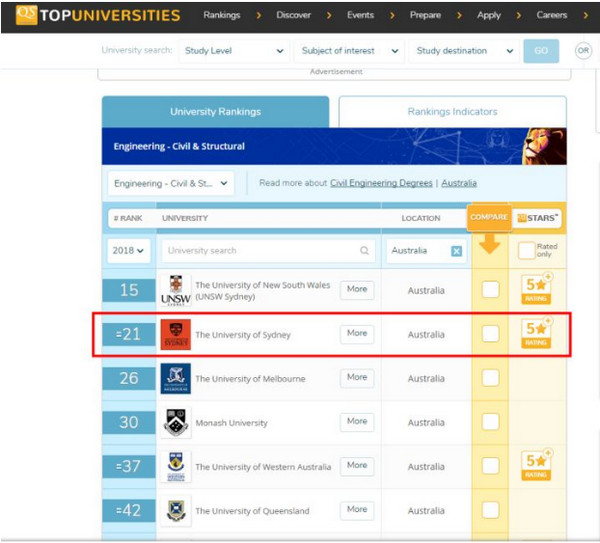Click The University of Melbourne name
This screenshot has width=600, height=543.
(x=250, y=379)
